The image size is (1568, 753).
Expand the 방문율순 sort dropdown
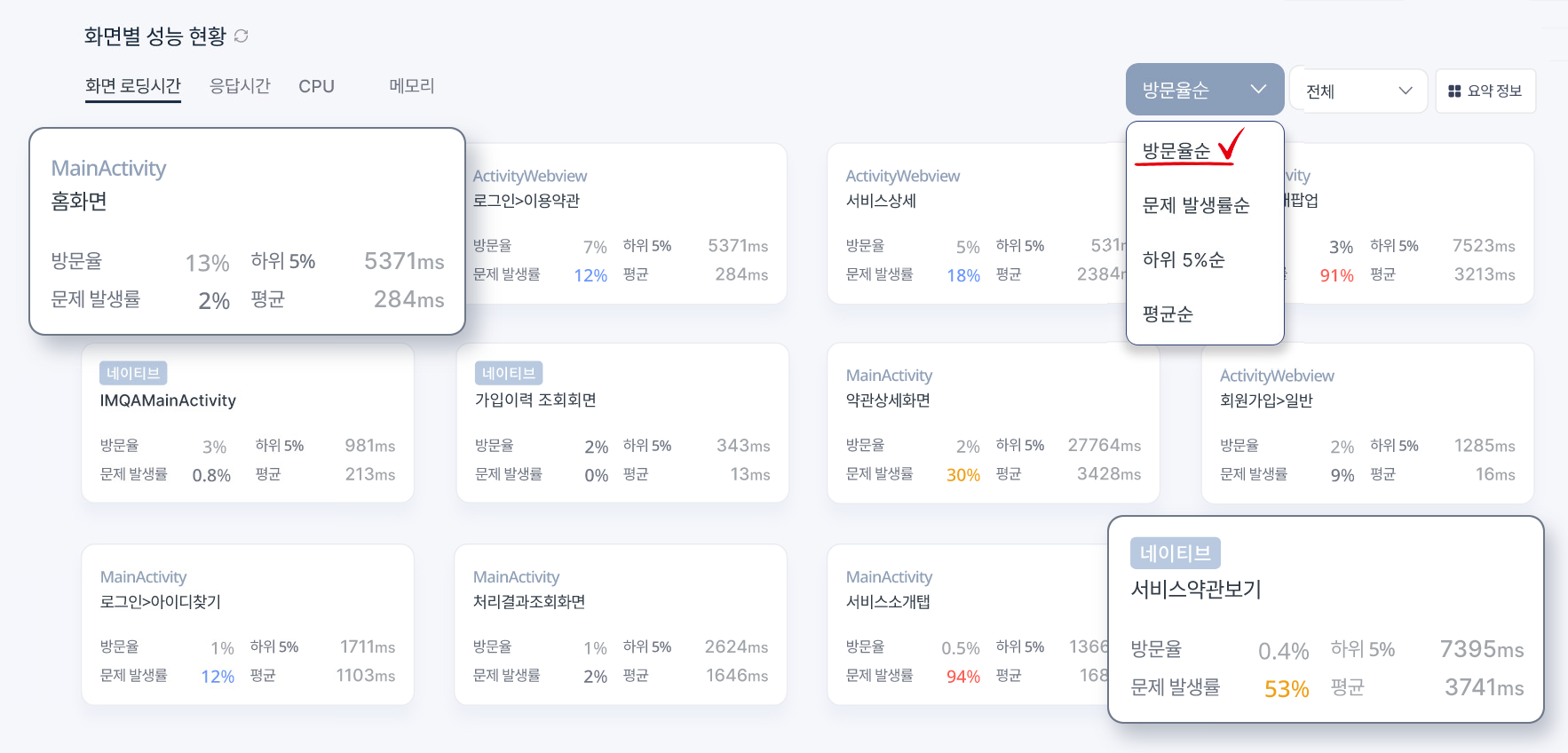click(x=1204, y=90)
